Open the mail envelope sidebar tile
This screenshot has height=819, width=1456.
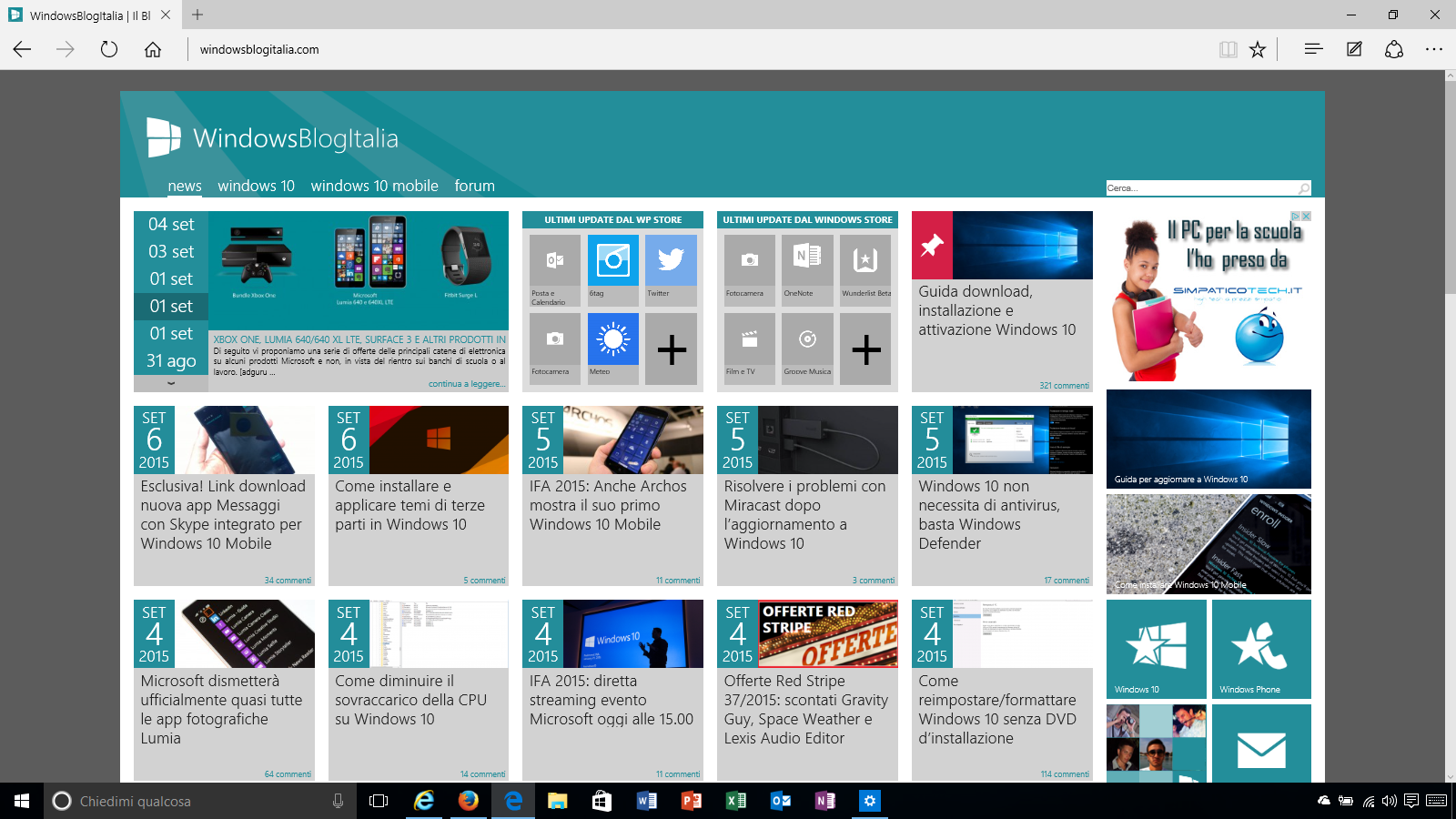point(1261,743)
